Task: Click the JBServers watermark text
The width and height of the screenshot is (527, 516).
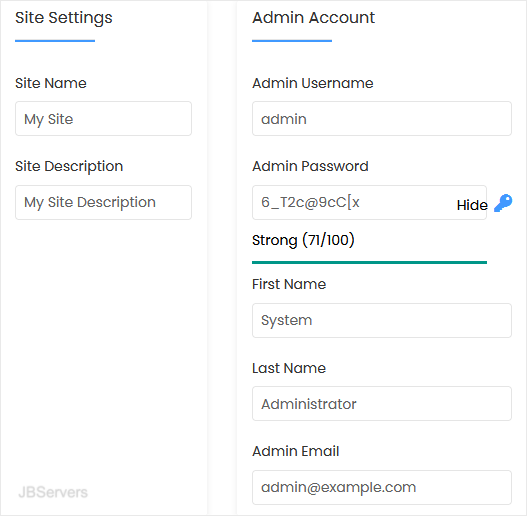Action: (53, 492)
